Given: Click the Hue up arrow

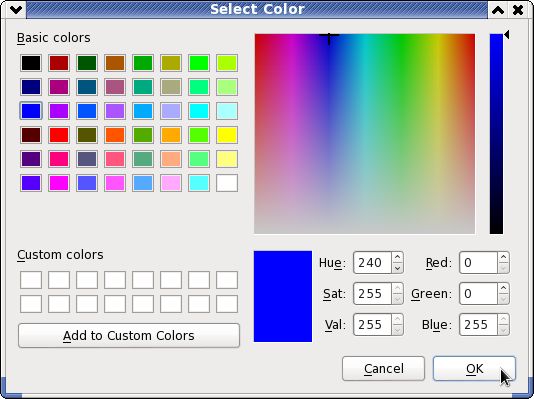Looking at the screenshot, I should pyautogui.click(x=397, y=257).
